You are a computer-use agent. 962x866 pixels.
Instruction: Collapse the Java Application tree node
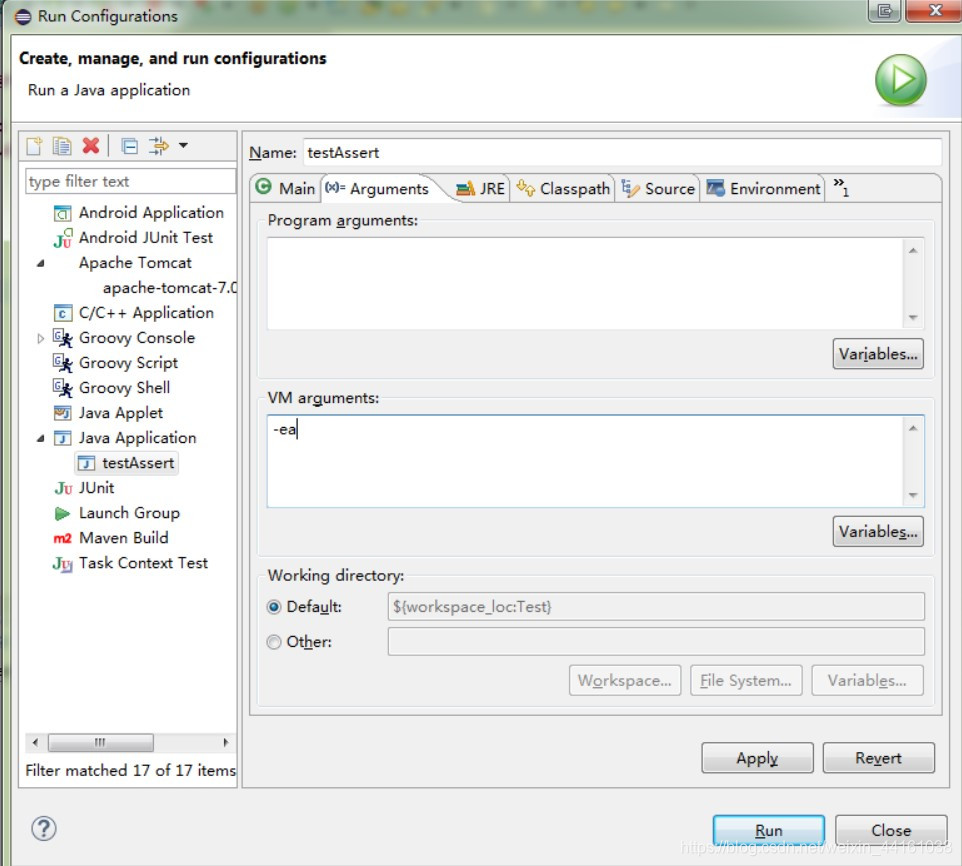[x=40, y=439]
